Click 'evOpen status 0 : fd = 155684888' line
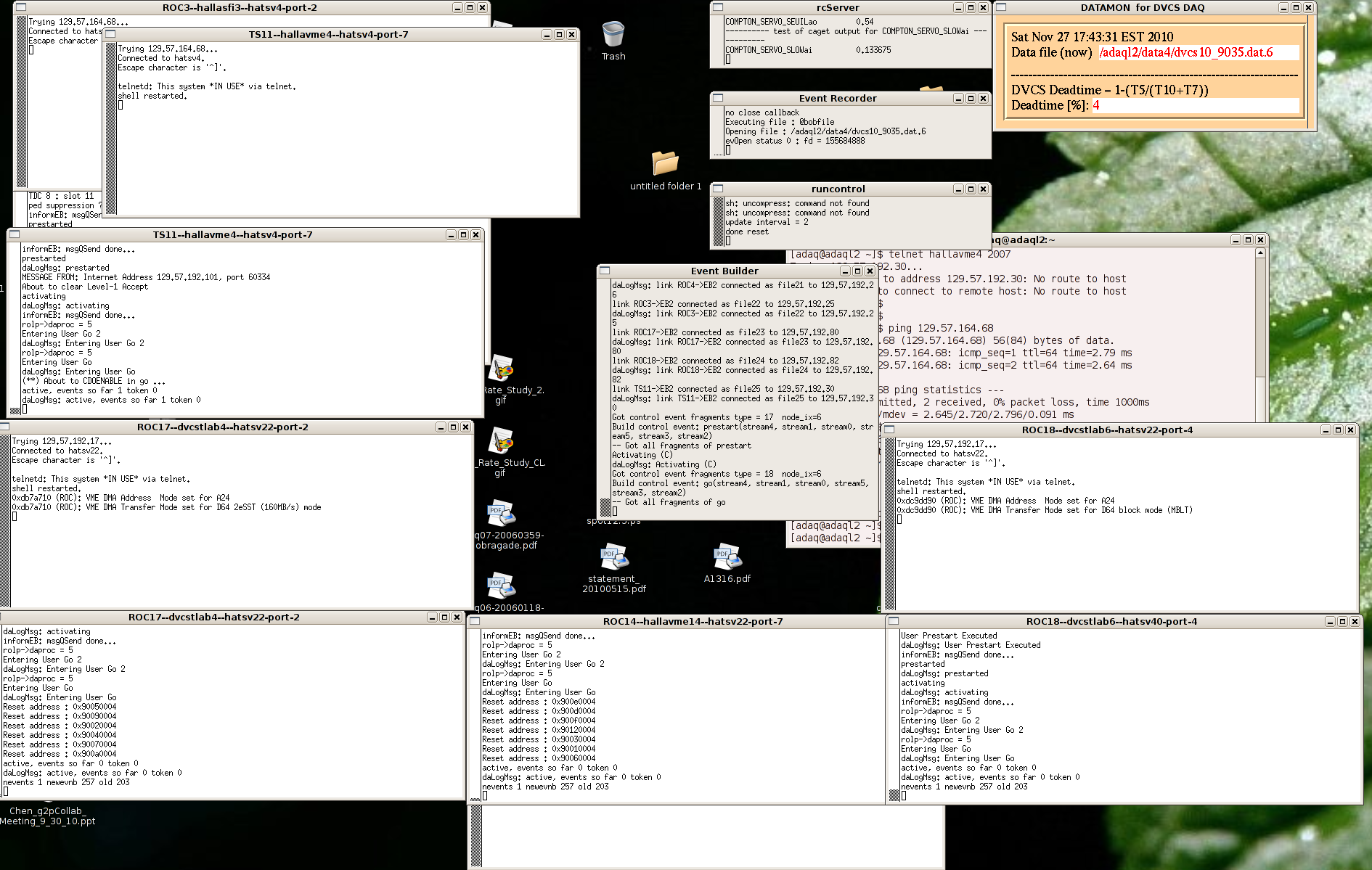 795,141
